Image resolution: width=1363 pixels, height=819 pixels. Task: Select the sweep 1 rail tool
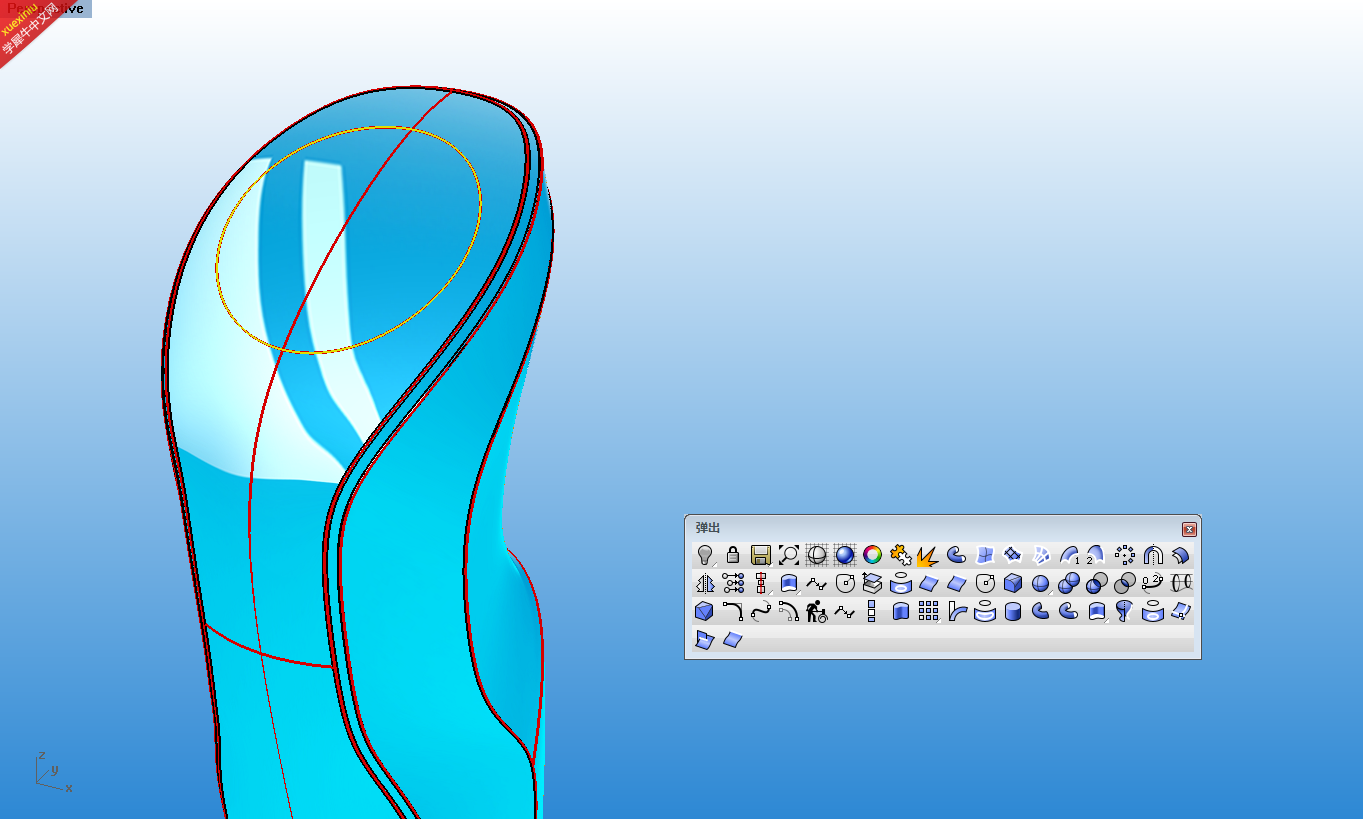pyautogui.click(x=1069, y=555)
